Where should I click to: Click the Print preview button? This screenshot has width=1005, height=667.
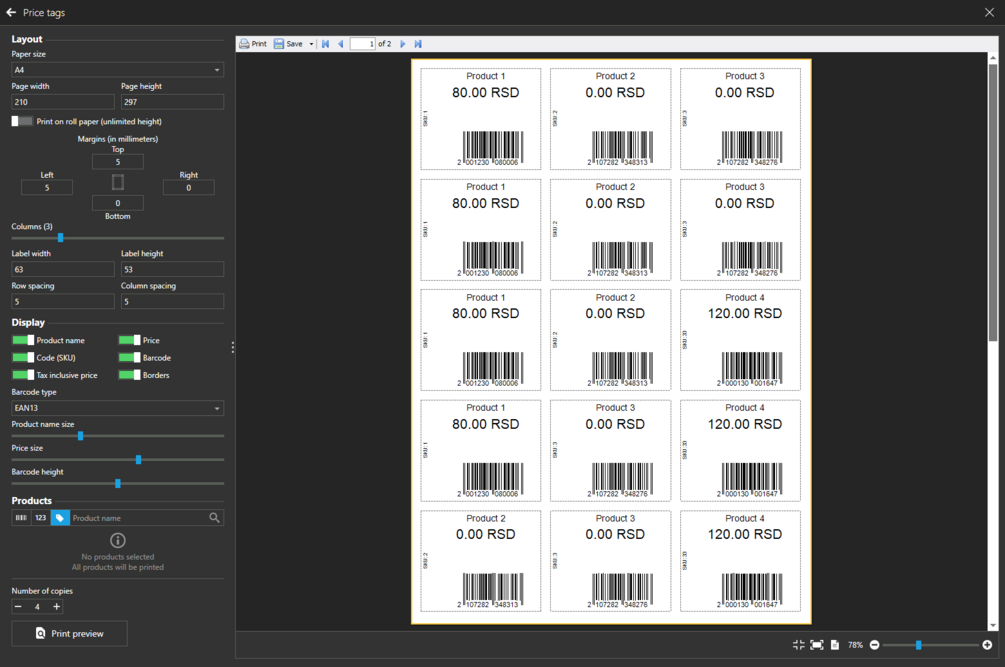click(x=69, y=633)
